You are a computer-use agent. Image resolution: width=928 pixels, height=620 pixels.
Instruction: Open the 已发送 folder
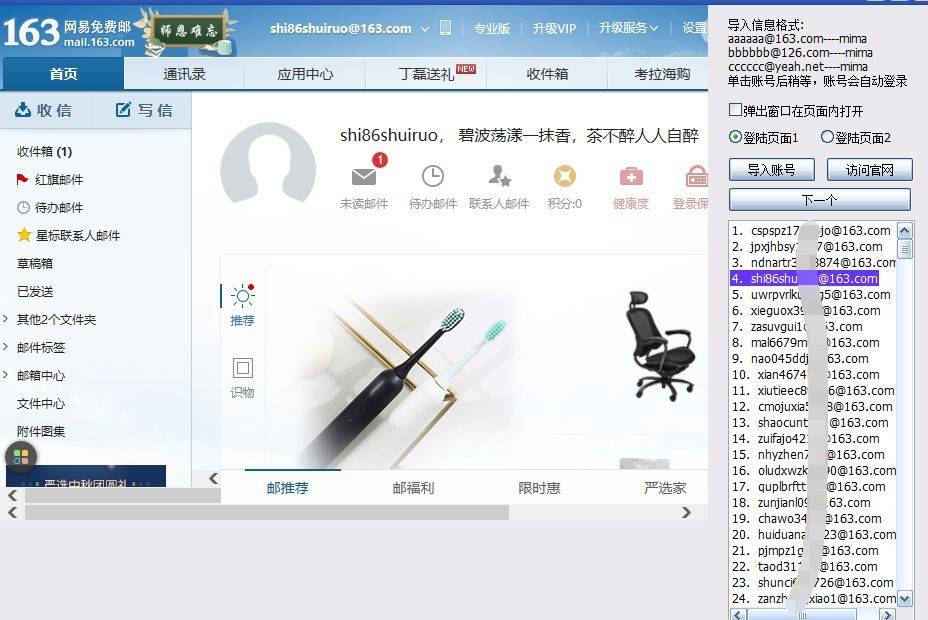[35, 291]
